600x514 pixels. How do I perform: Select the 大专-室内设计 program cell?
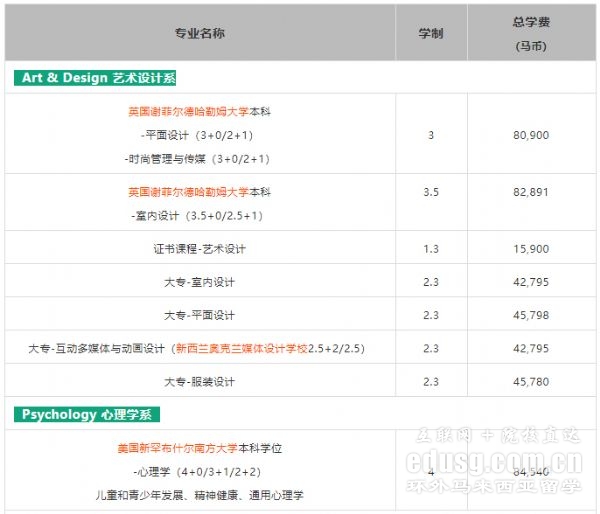pos(199,282)
